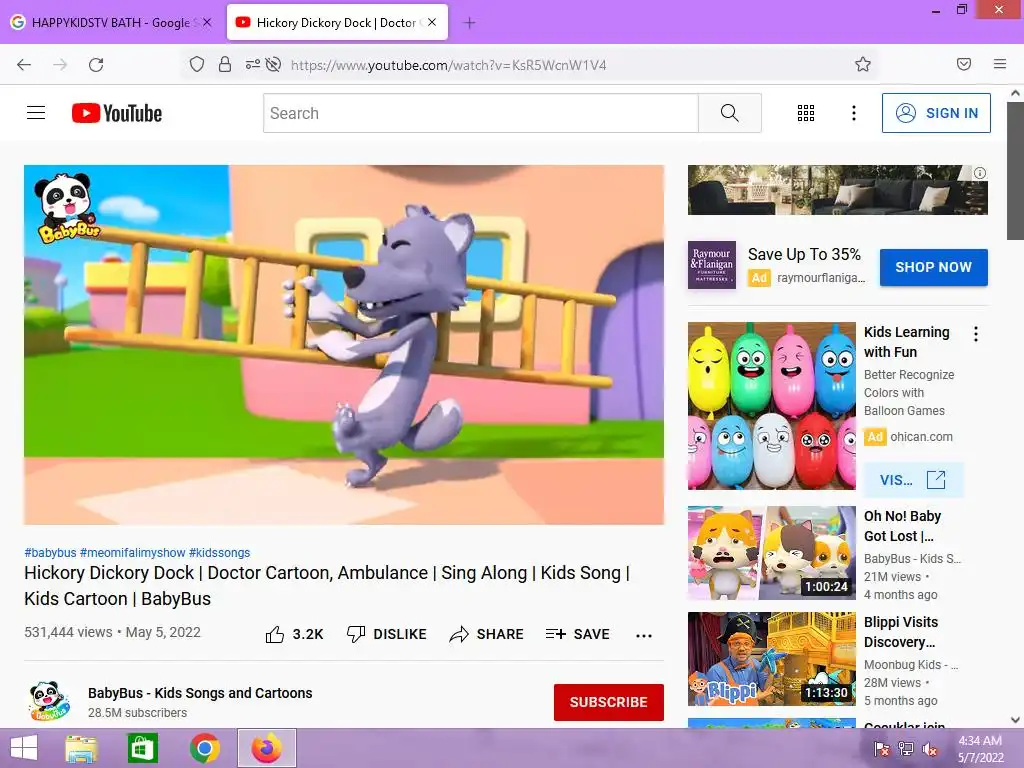Open the YouTube hamburger guide menu
The width and height of the screenshot is (1024, 768).
pos(36,113)
